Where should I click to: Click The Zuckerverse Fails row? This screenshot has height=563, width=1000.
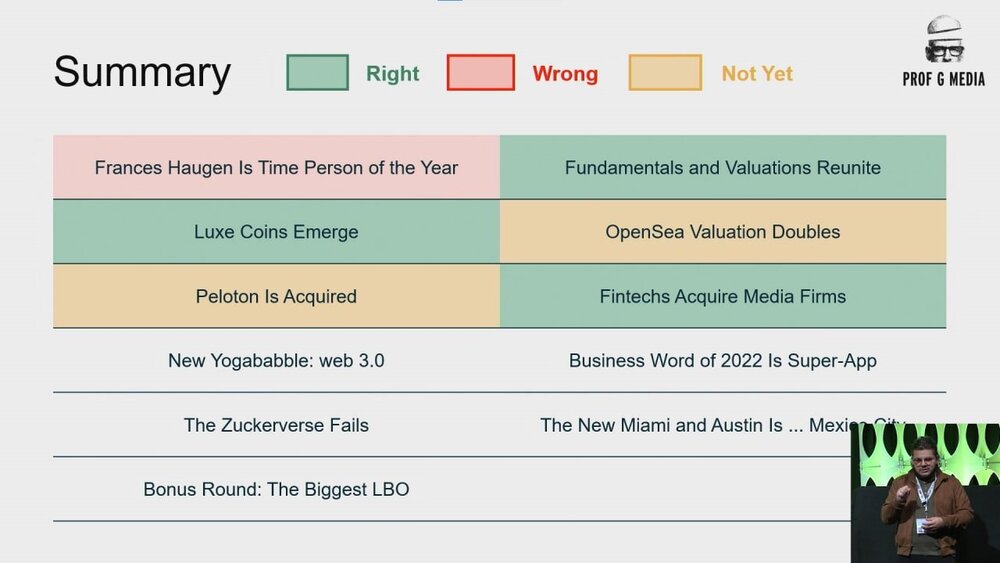[x=276, y=425]
